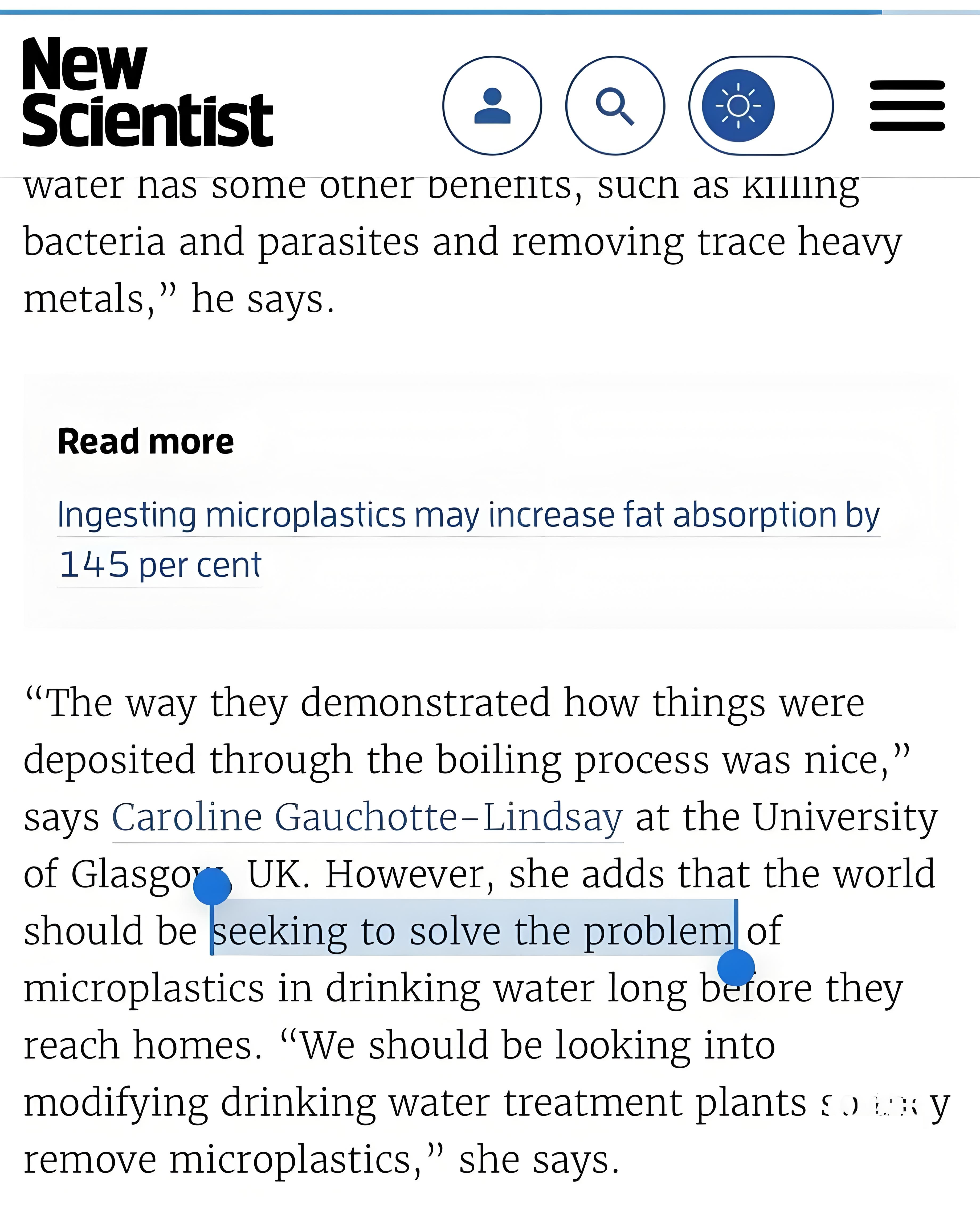The width and height of the screenshot is (980, 1210).
Task: Click the 'Read more' heading
Action: point(146,441)
